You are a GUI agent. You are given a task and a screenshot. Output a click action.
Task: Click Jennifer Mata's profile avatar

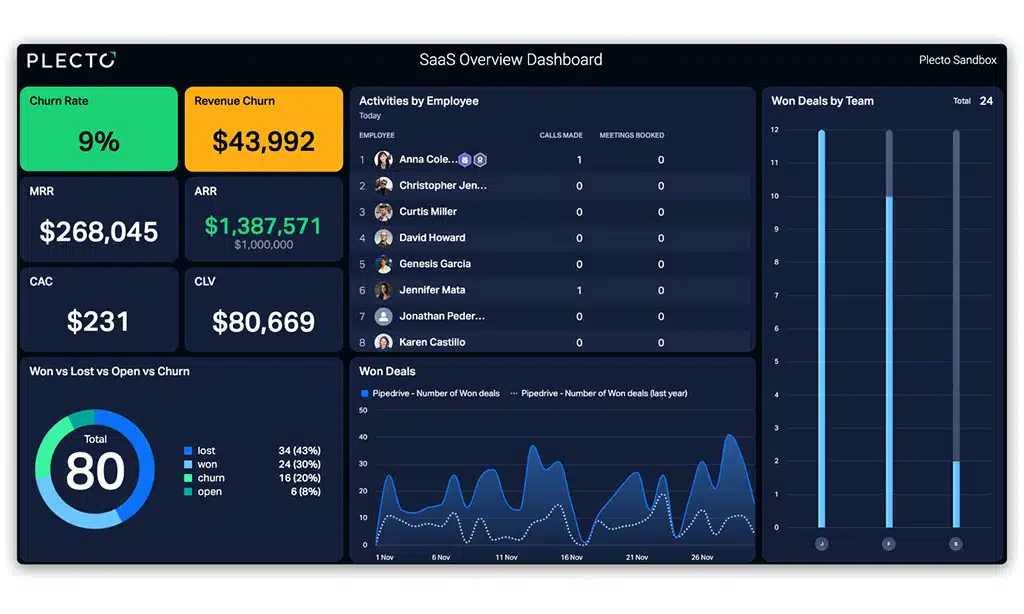click(383, 290)
